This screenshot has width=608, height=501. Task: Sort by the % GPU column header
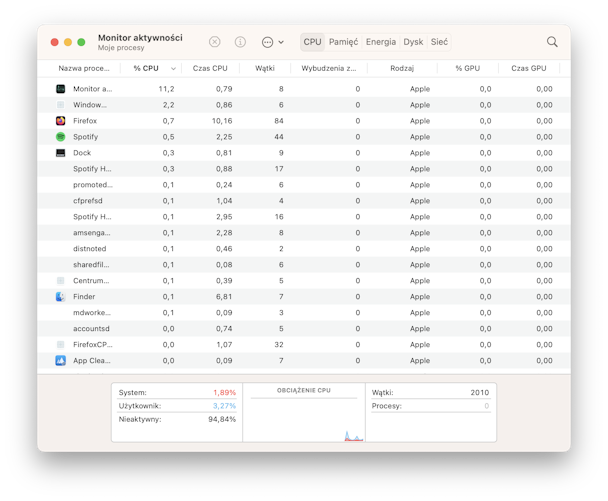click(468, 68)
